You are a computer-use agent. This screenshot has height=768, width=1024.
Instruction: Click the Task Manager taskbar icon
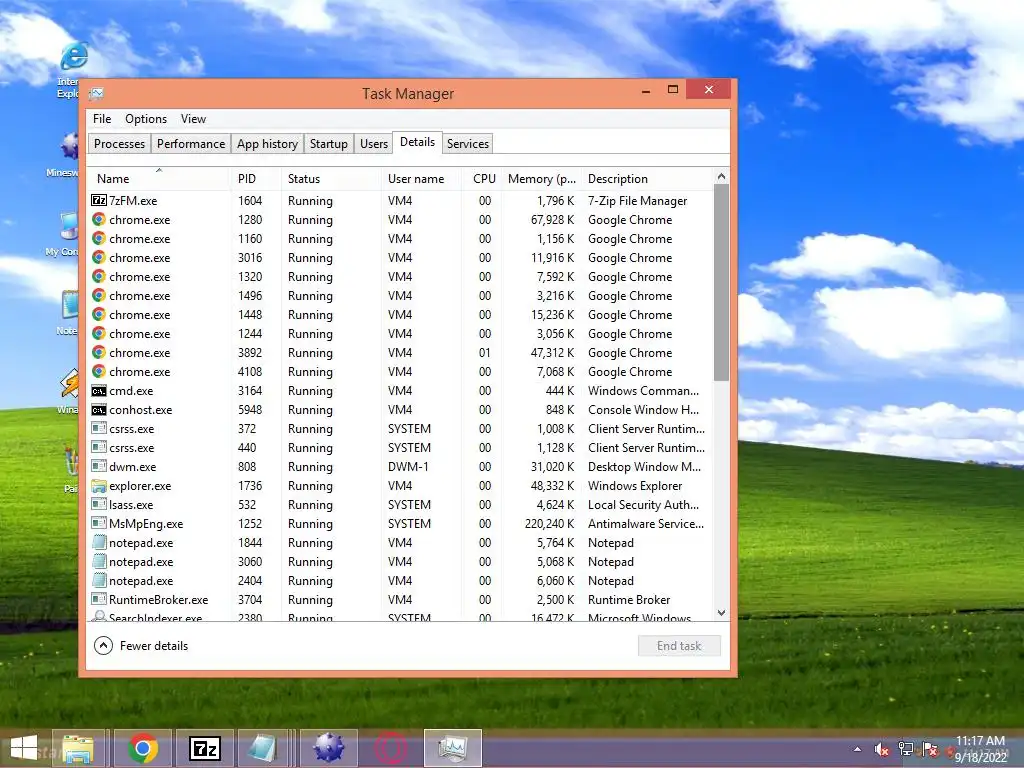click(453, 748)
